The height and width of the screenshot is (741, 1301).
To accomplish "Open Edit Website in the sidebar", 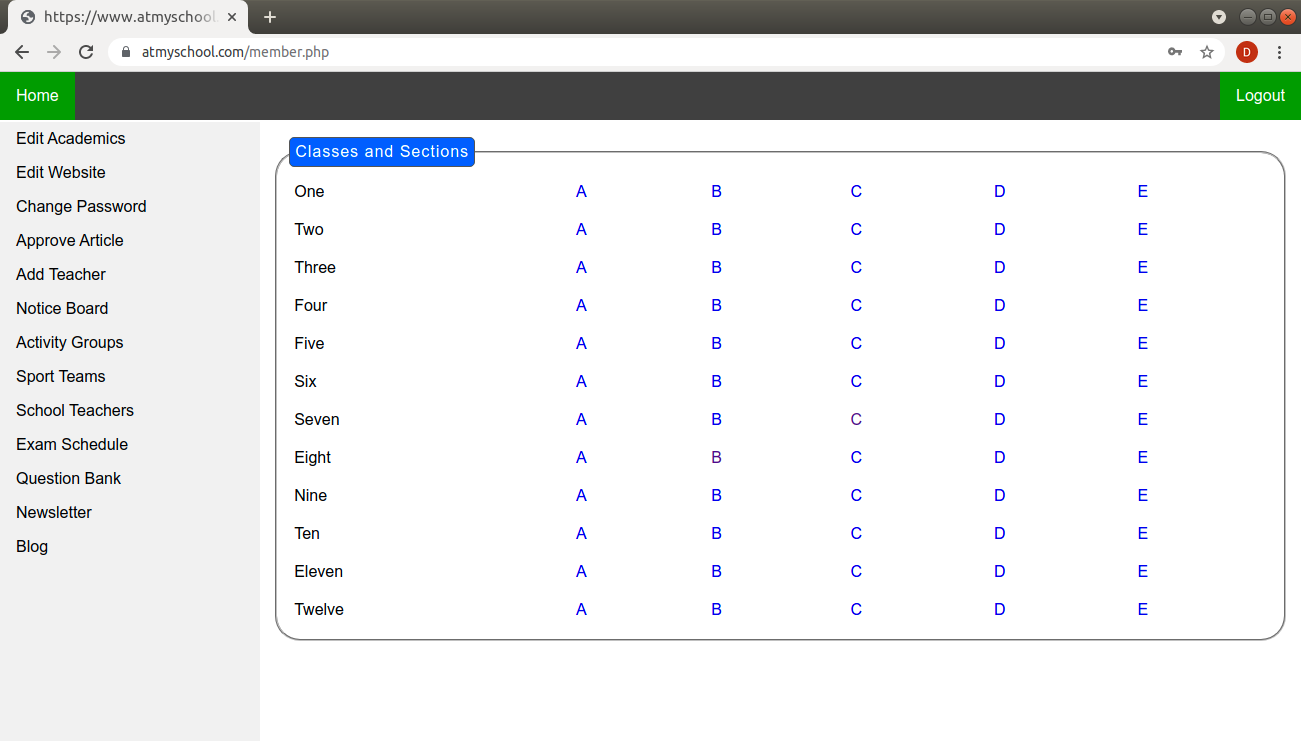I will tap(61, 173).
